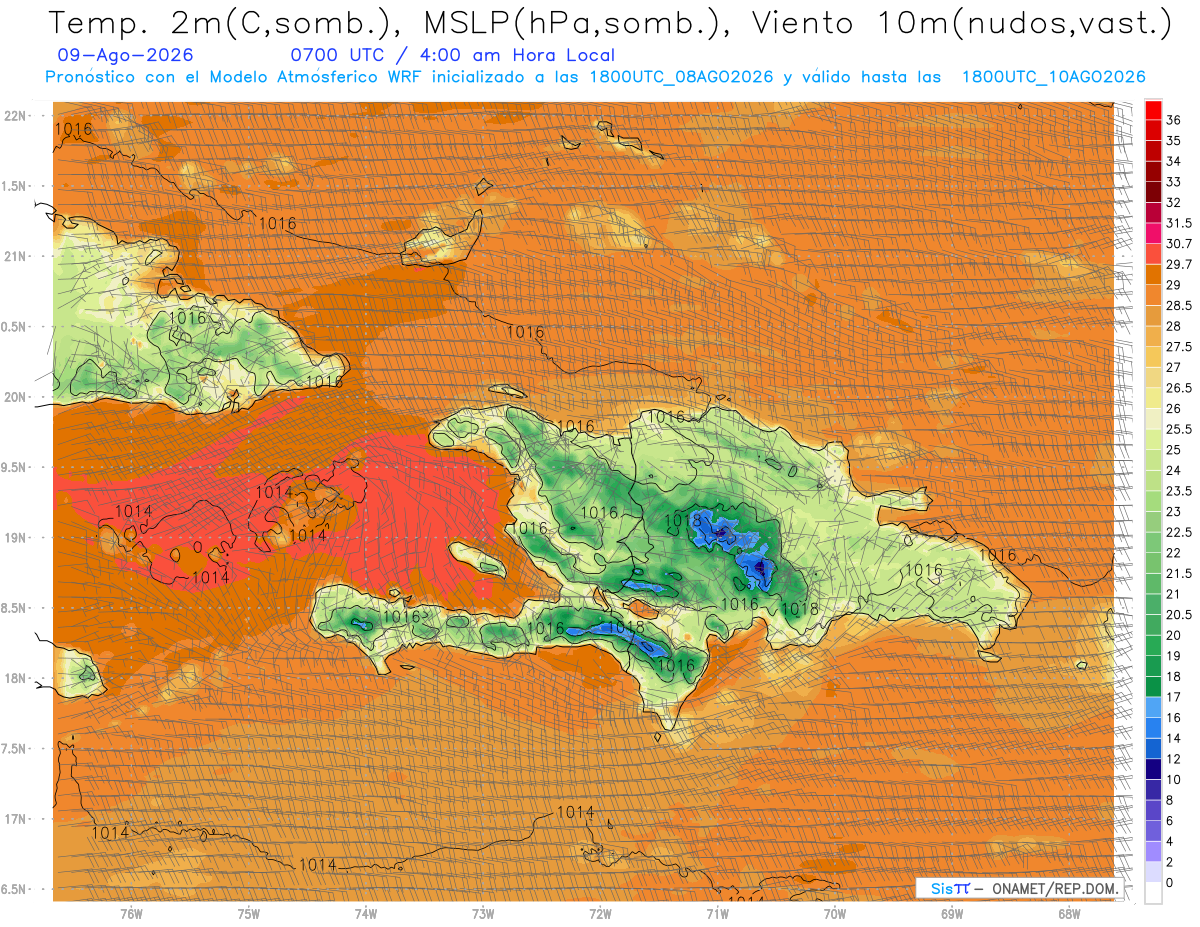Viewport: 1200px width, 927px height.
Task: Click the 21.5 value on the color scale
Action: click(1179, 573)
